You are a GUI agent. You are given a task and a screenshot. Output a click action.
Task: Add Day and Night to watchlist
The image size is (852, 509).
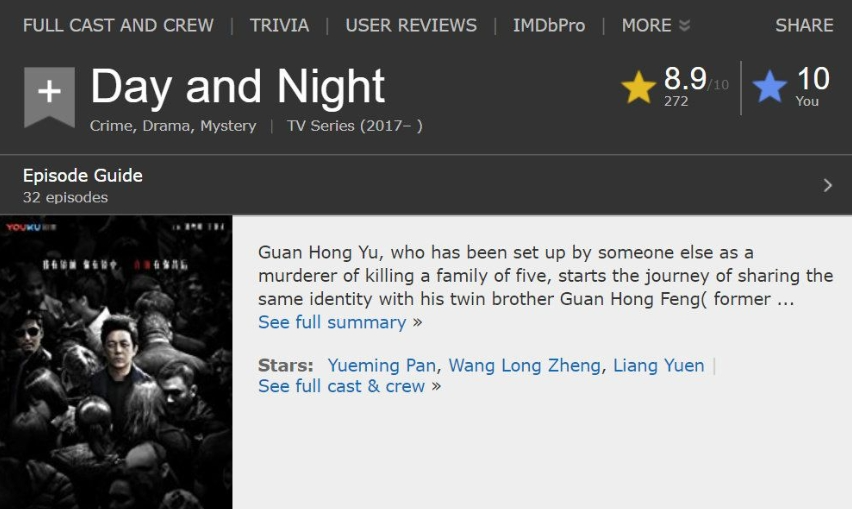(49, 94)
